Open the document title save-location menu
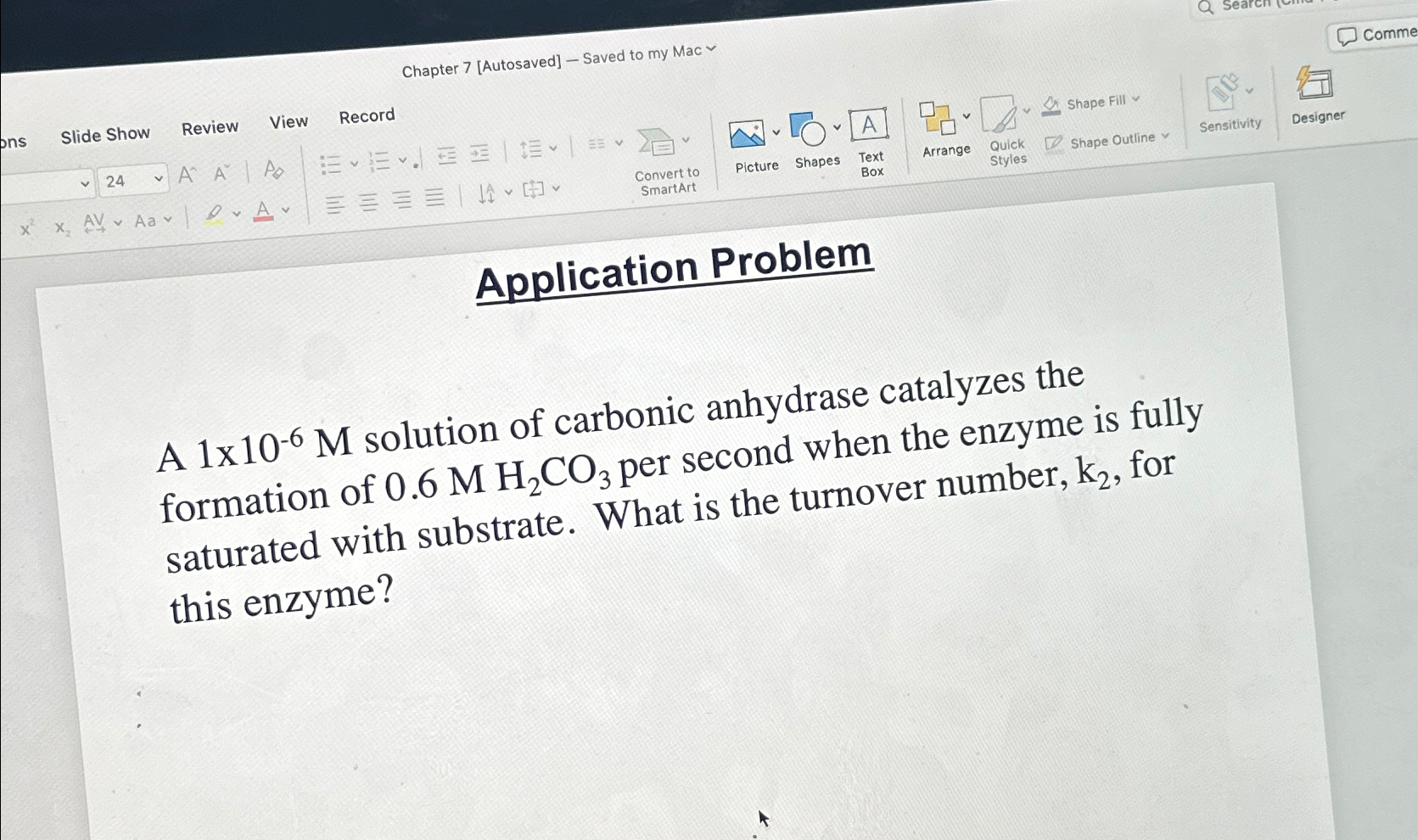Image resolution: width=1418 pixels, height=840 pixels. click(x=711, y=48)
